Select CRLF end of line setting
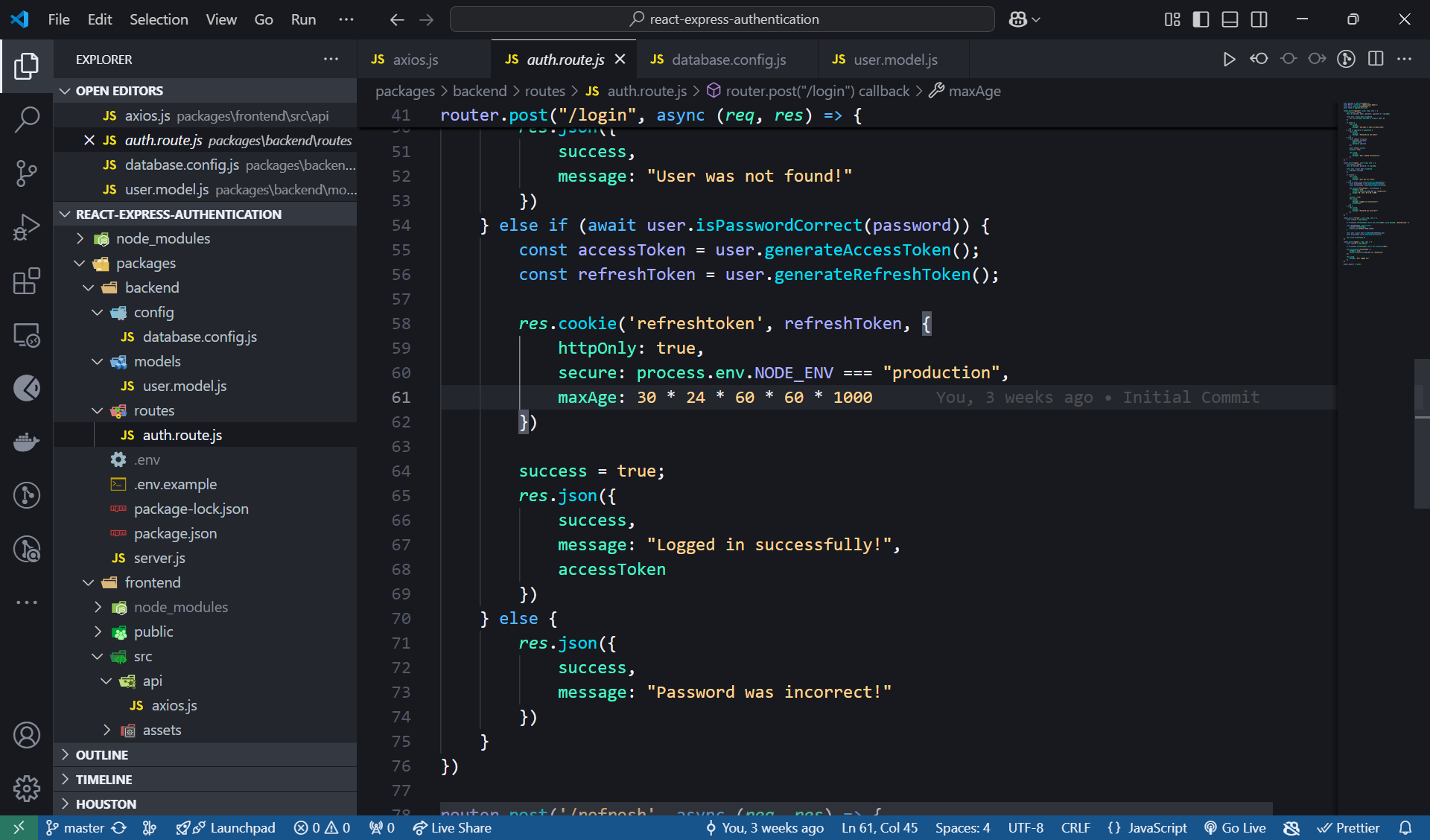Viewport: 1430px width, 840px height. coord(1075,827)
